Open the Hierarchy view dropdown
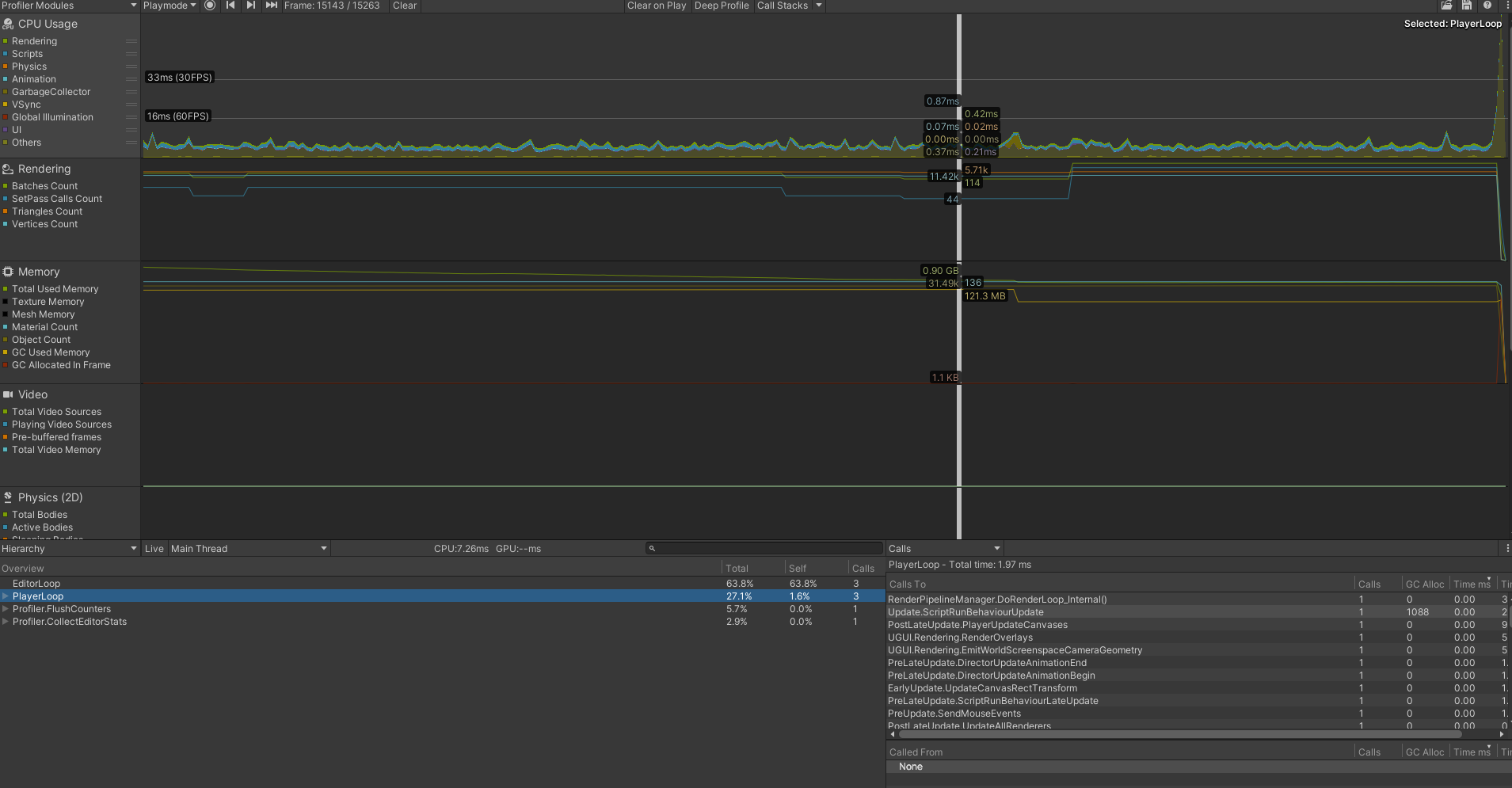 [70, 548]
